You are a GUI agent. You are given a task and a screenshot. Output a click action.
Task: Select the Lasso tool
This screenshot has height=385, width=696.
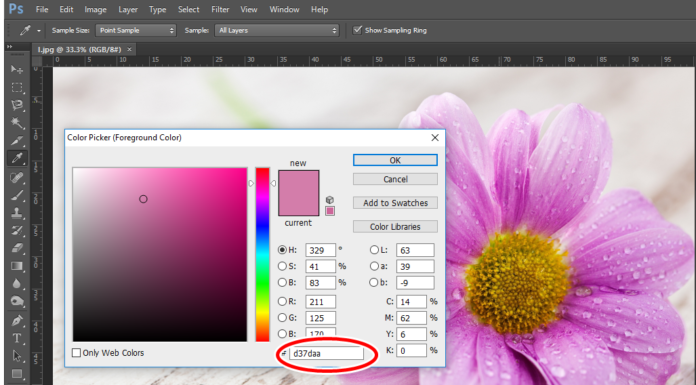pos(17,105)
